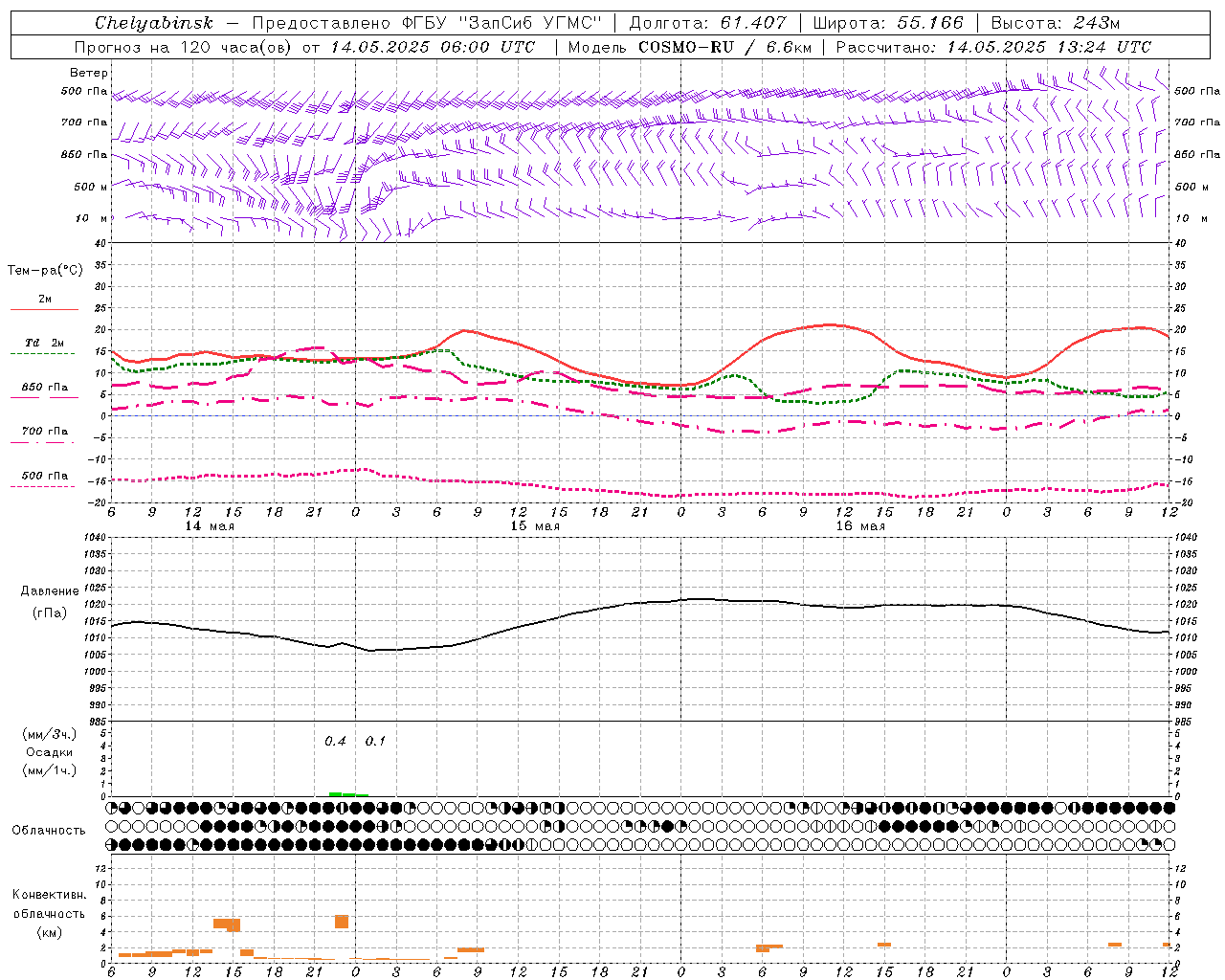
Task: Click the red 2м line sample in legend
Action: coord(44,310)
